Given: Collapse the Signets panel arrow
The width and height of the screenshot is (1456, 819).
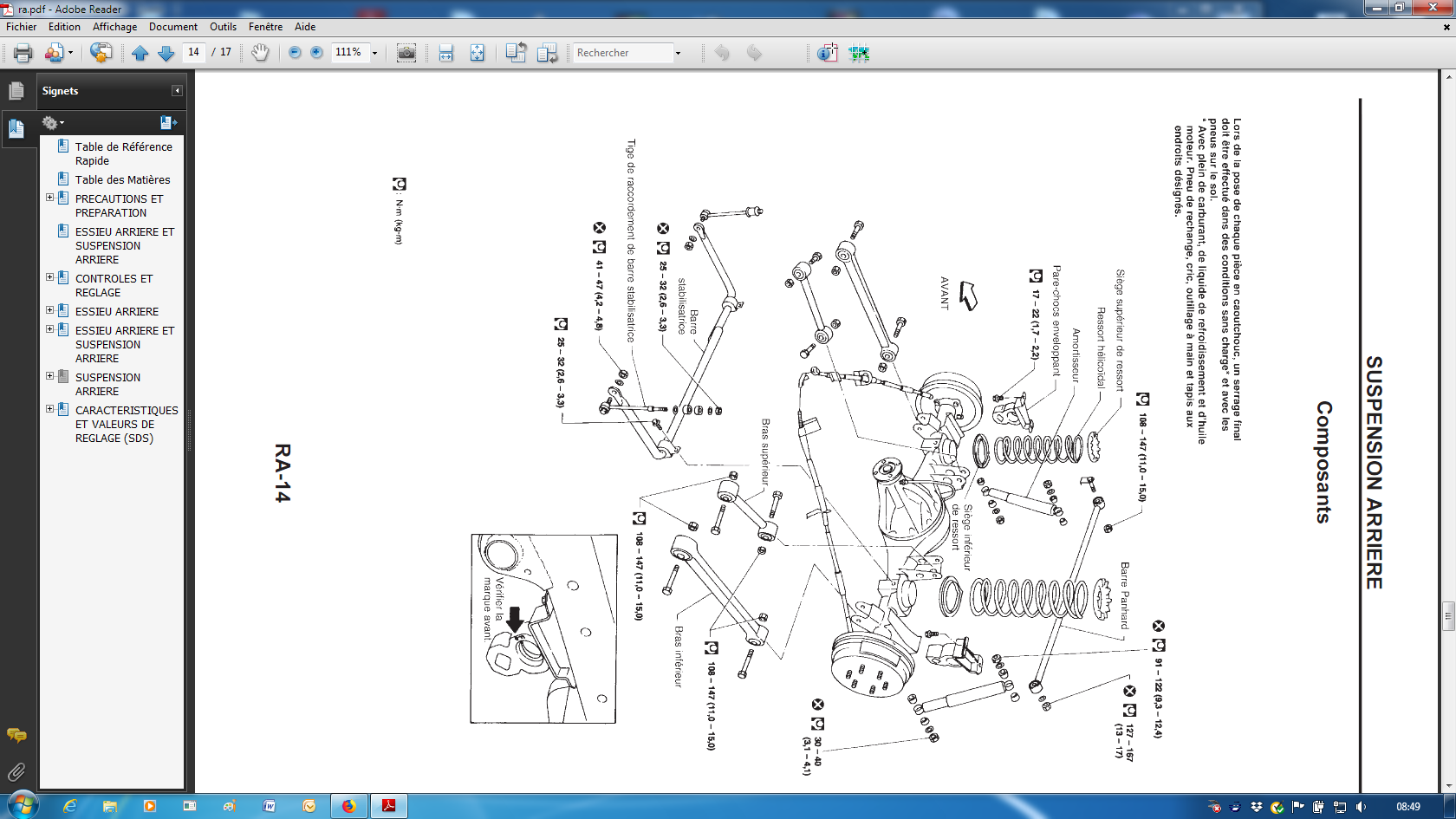Looking at the screenshot, I should click(177, 90).
